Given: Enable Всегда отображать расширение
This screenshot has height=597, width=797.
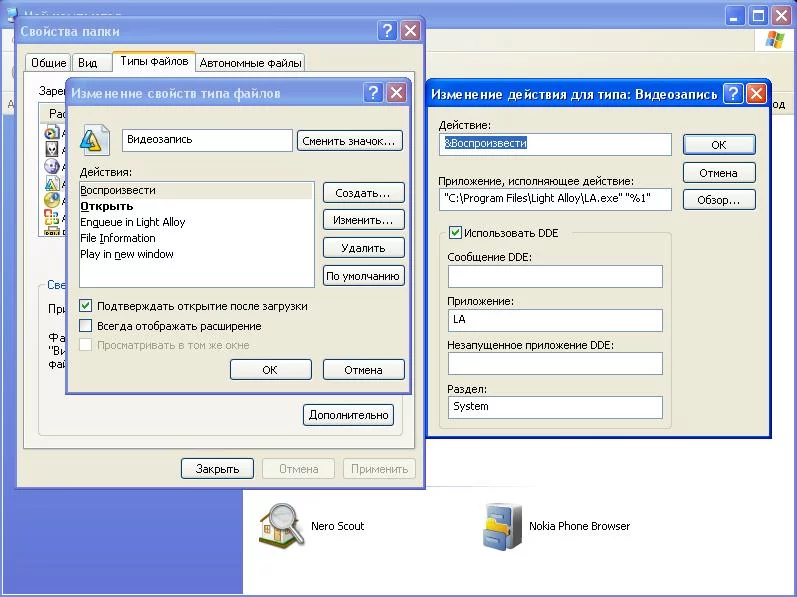Looking at the screenshot, I should [x=86, y=326].
